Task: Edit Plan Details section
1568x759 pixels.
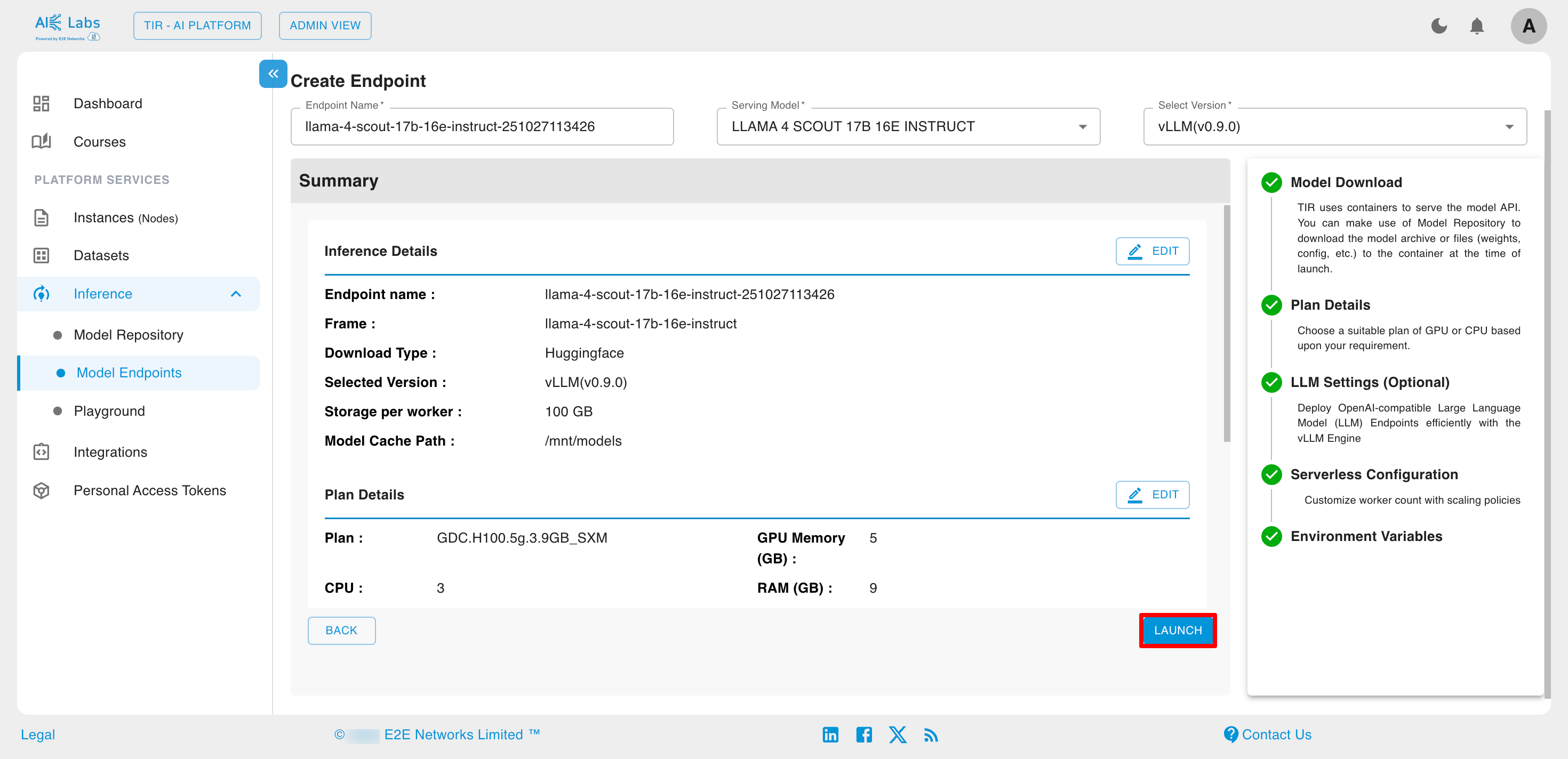Action: tap(1152, 495)
